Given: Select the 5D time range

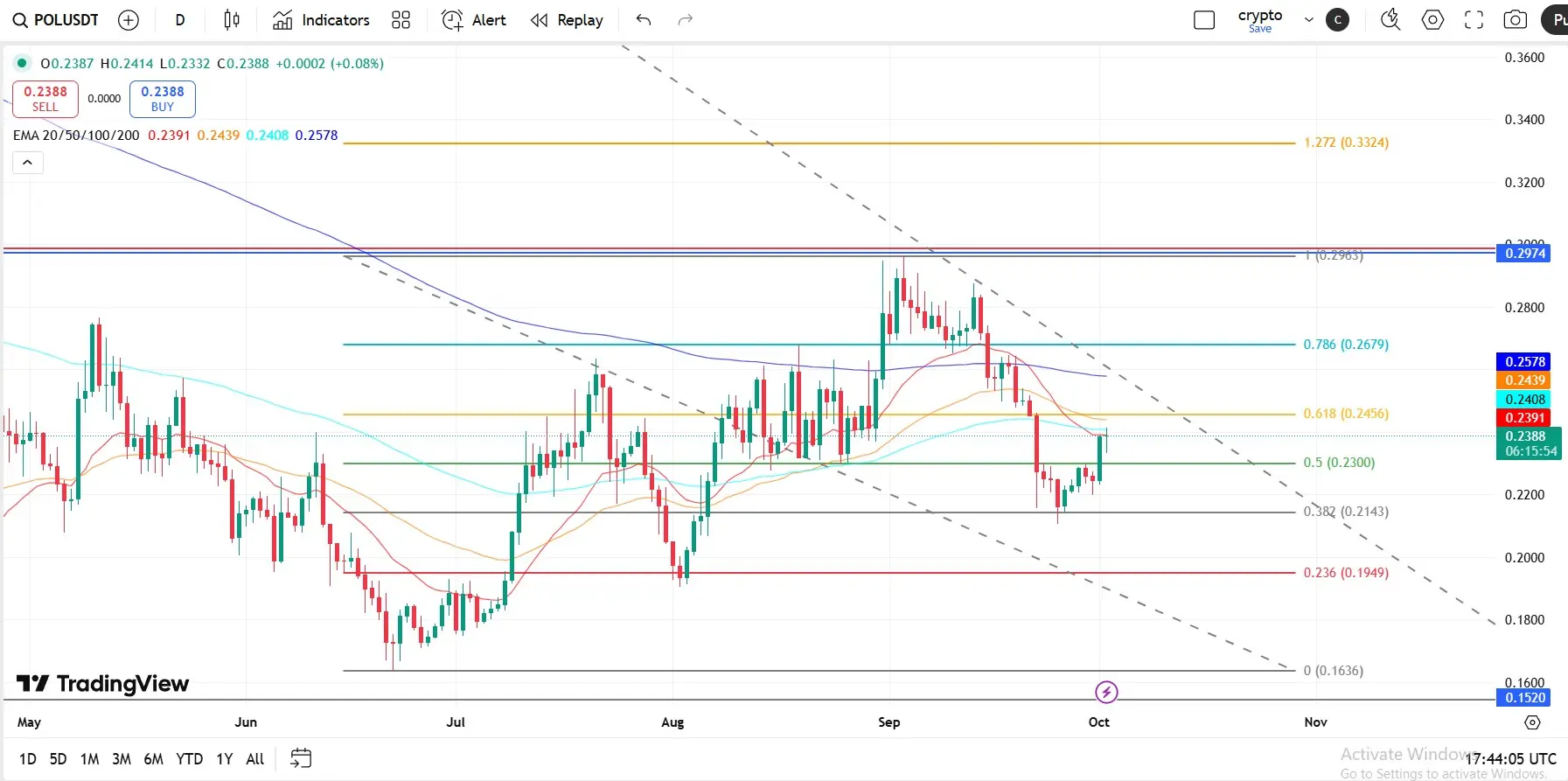Looking at the screenshot, I should pos(58,759).
